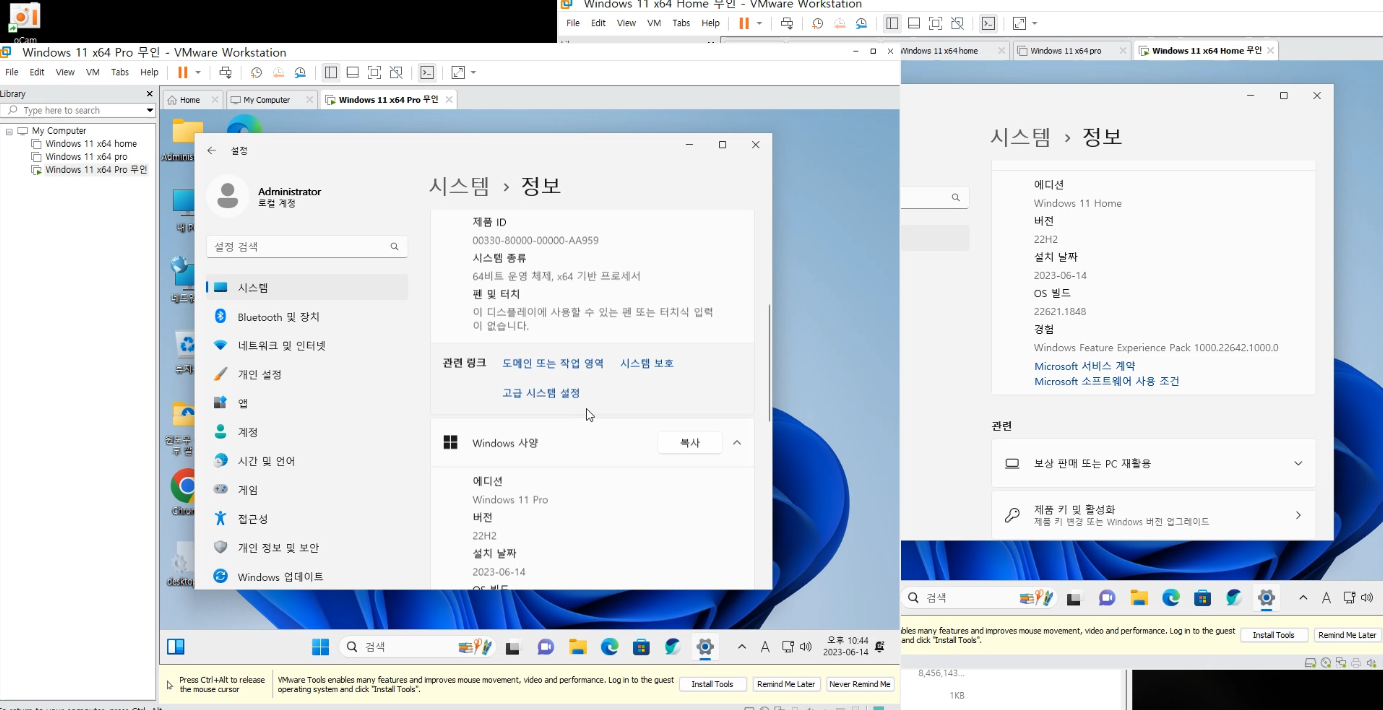Open Windows 업데이트 settings
This screenshot has height=710, width=1383.
(x=307, y=577)
